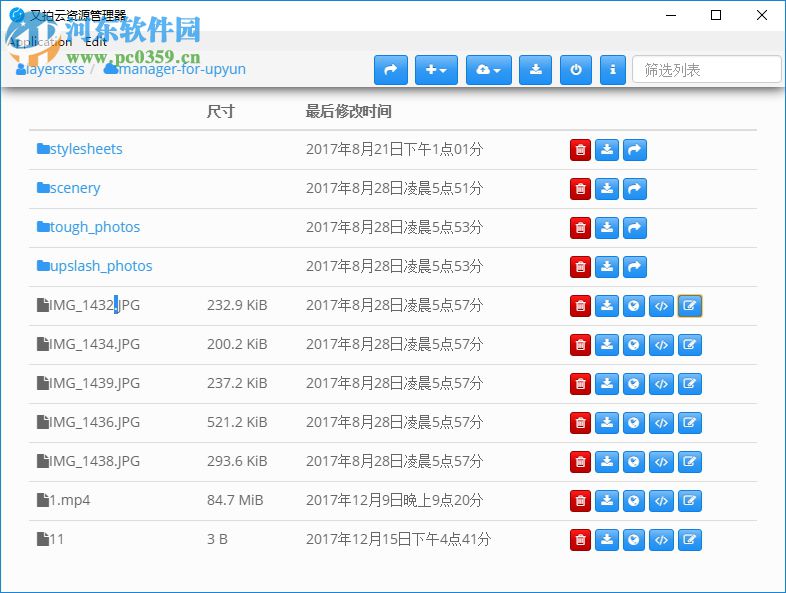This screenshot has width=786, height=593.
Task: Open the tough_photos folder
Action: coord(88,227)
